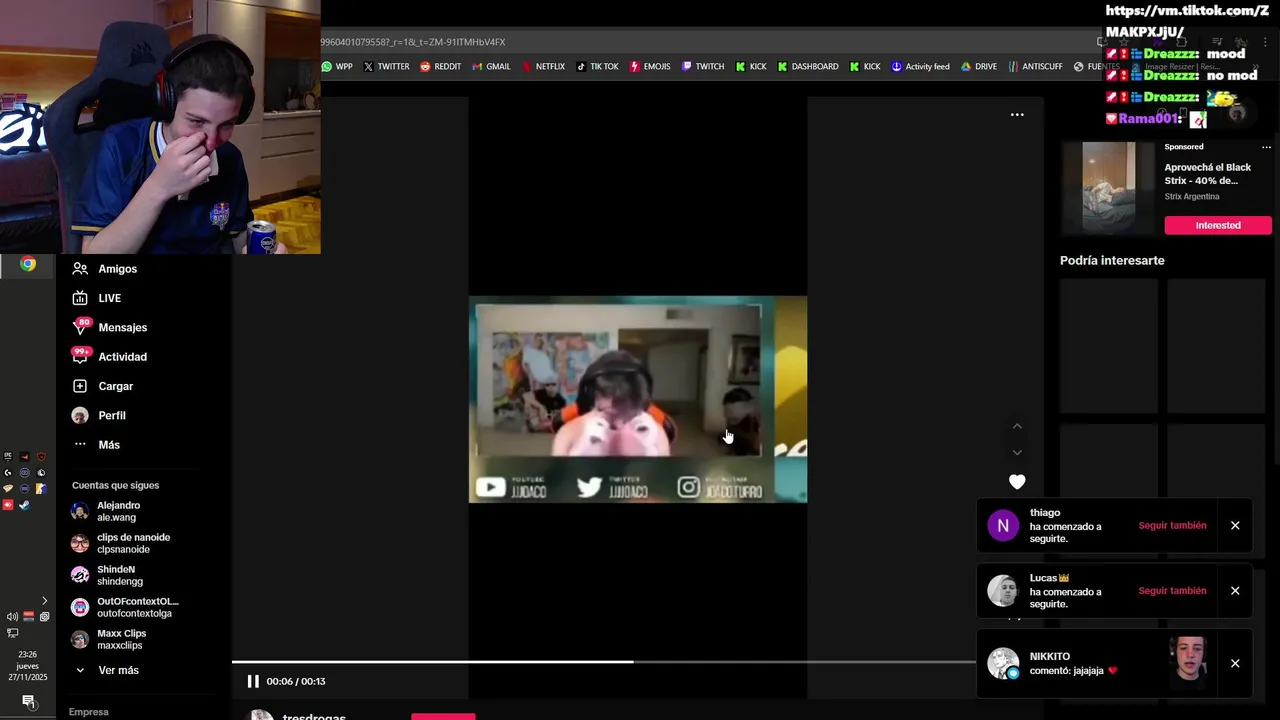Open sponsored ad options menu

pos(1266,147)
